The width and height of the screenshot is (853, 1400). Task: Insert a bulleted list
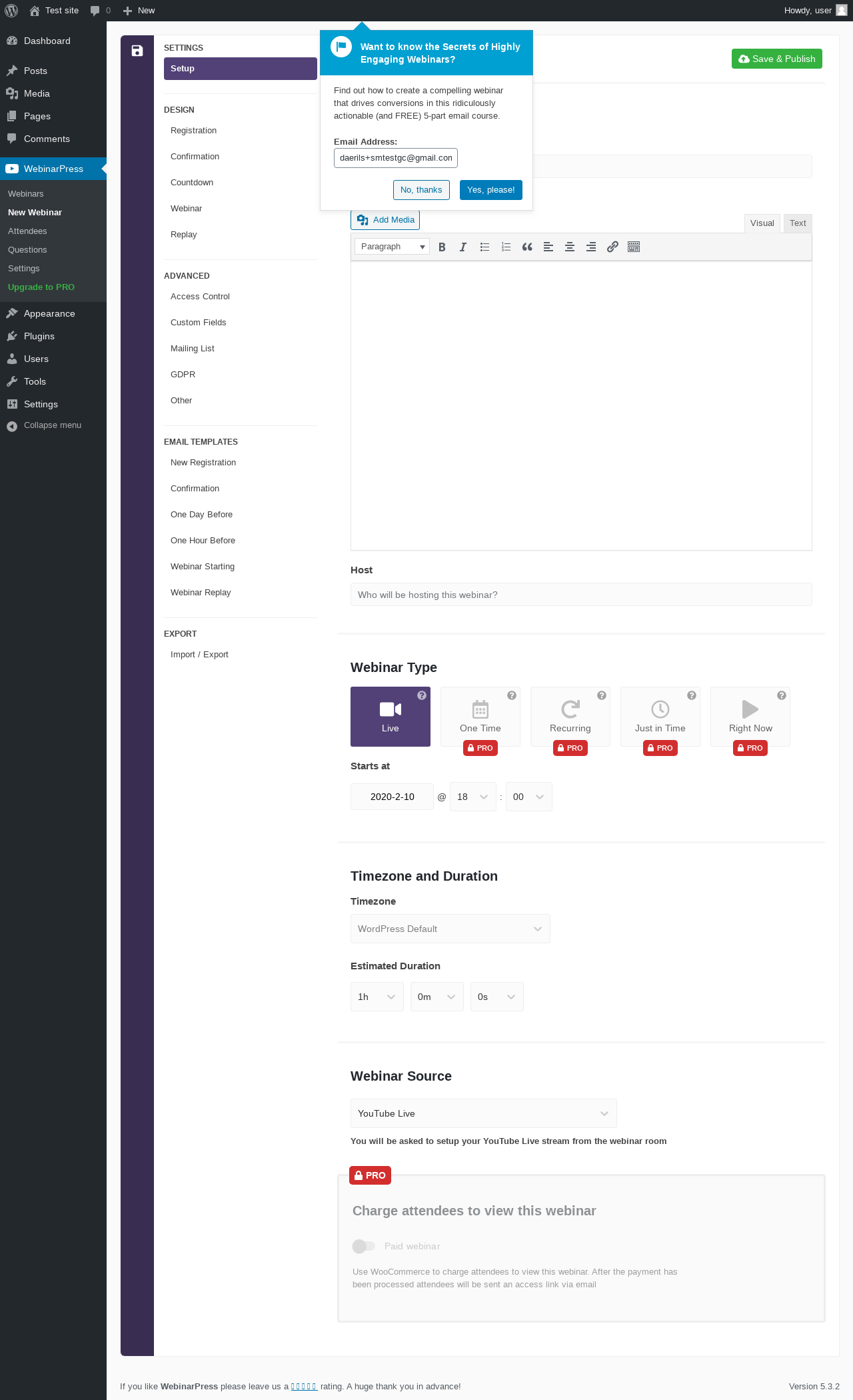point(484,247)
